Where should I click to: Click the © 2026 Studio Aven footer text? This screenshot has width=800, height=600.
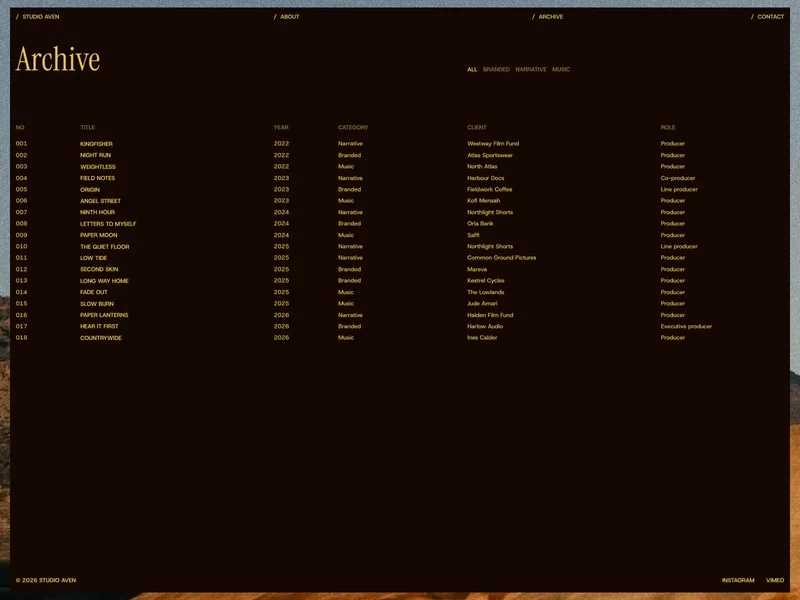click(46, 580)
